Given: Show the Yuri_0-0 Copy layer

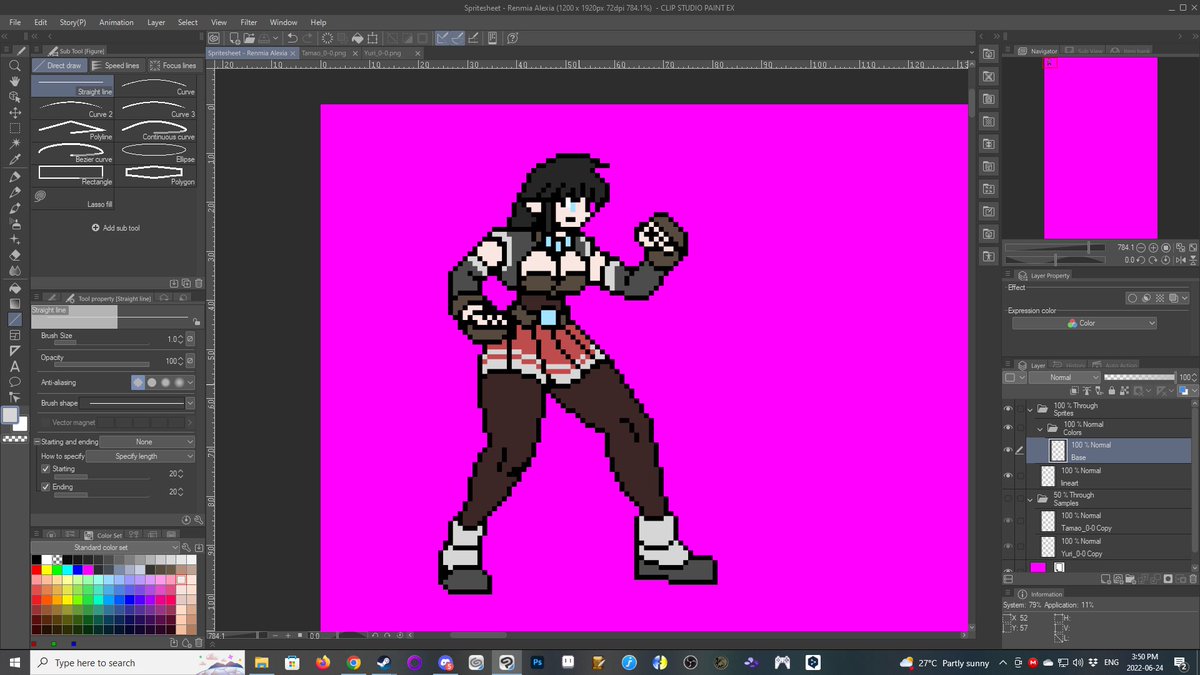Looking at the screenshot, I should tap(1008, 546).
